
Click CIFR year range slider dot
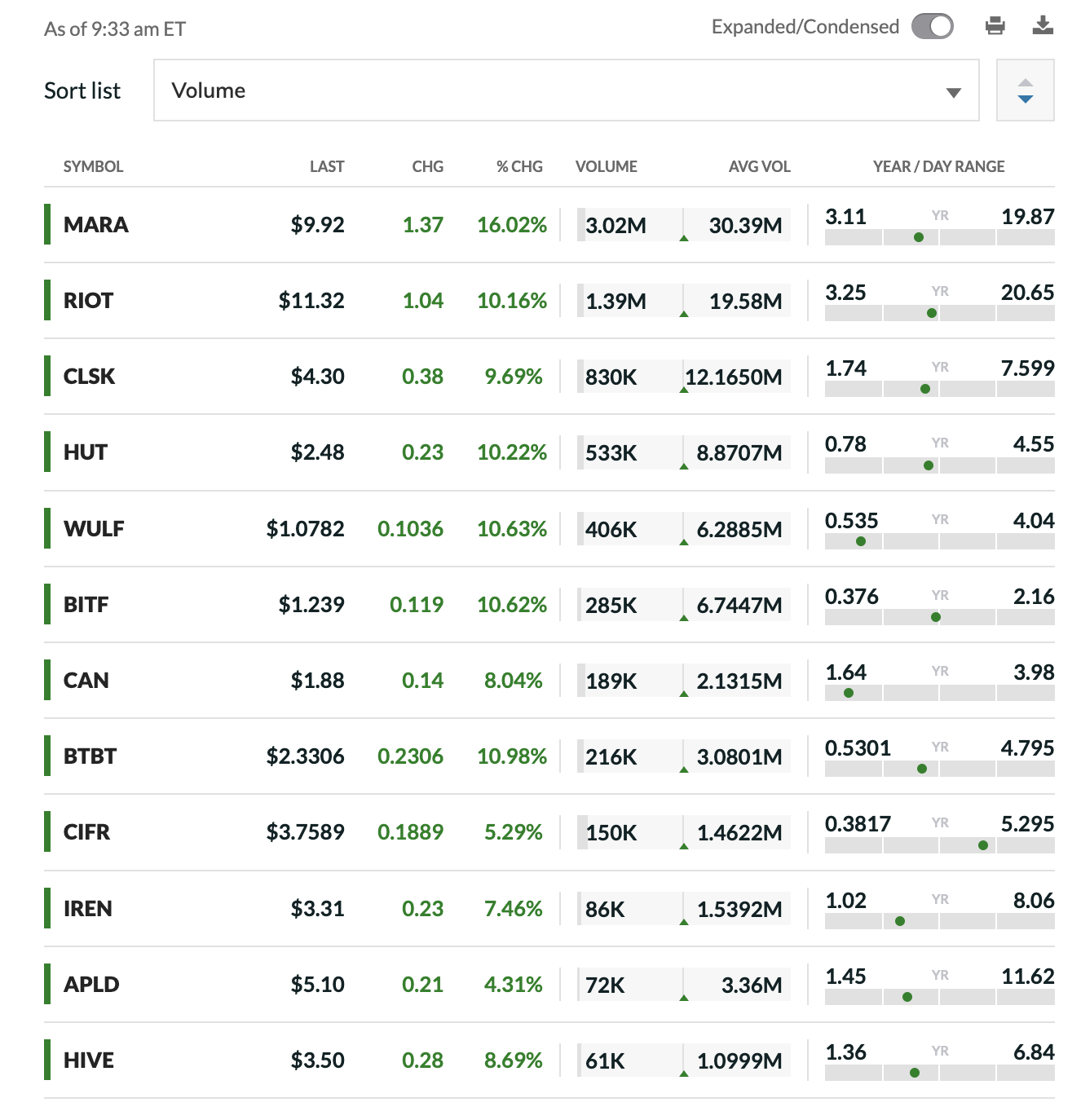[983, 845]
